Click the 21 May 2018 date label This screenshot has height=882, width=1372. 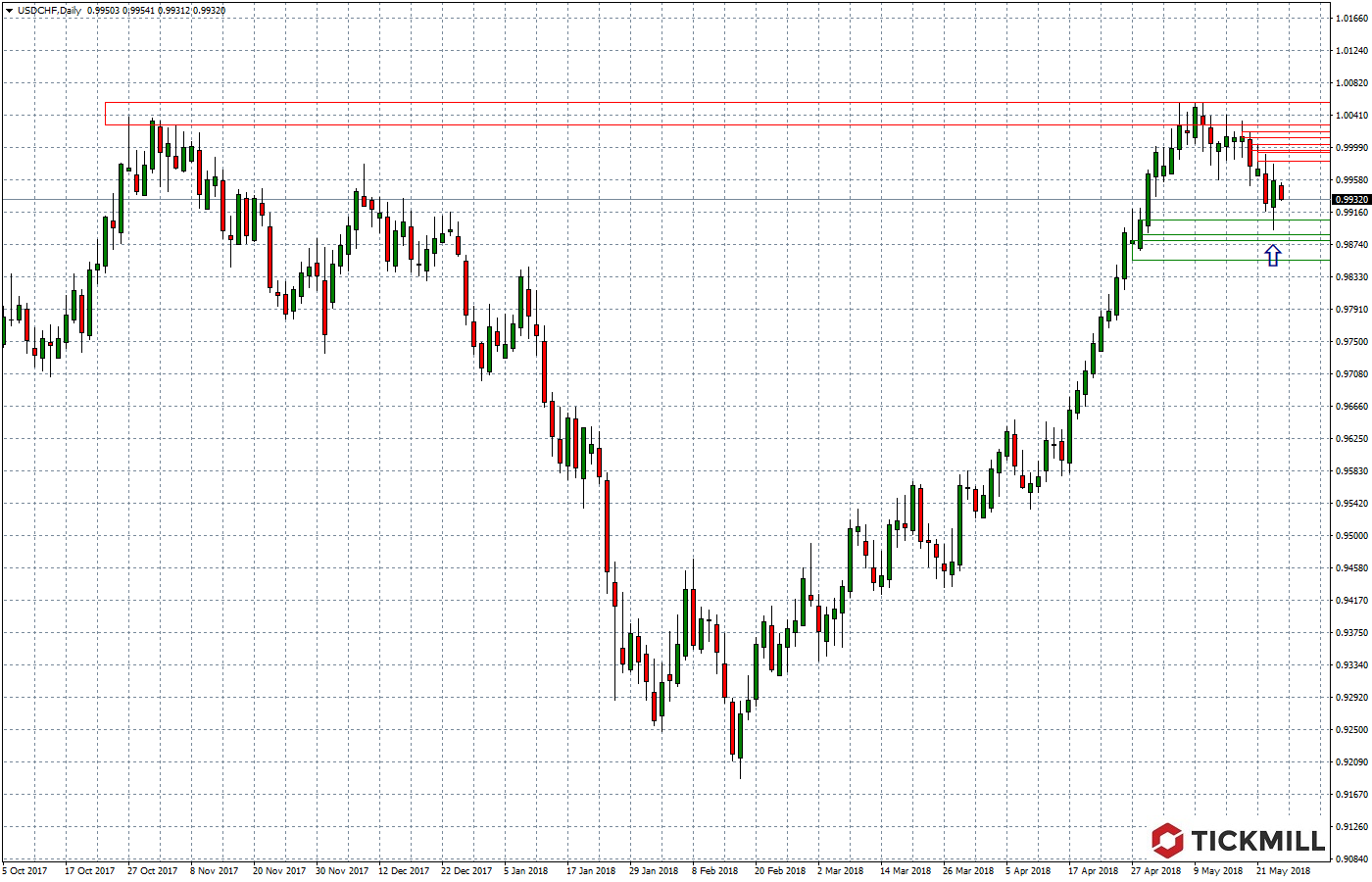pyautogui.click(x=1283, y=870)
